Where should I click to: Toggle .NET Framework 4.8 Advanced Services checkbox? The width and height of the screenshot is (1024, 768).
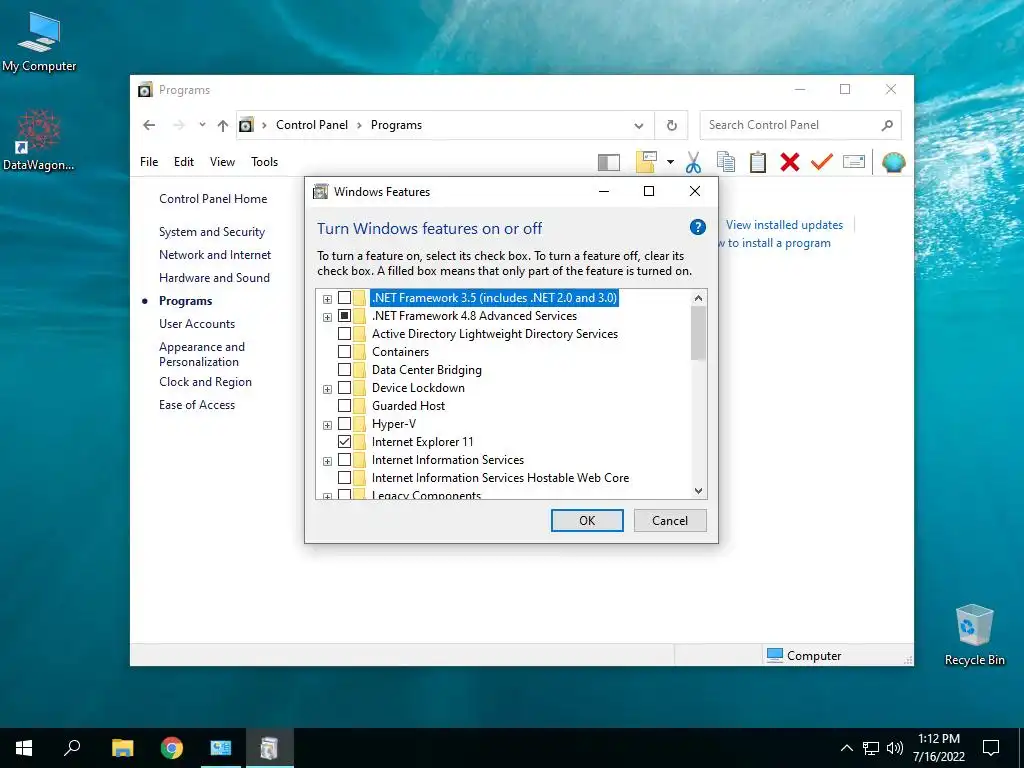coord(344,316)
